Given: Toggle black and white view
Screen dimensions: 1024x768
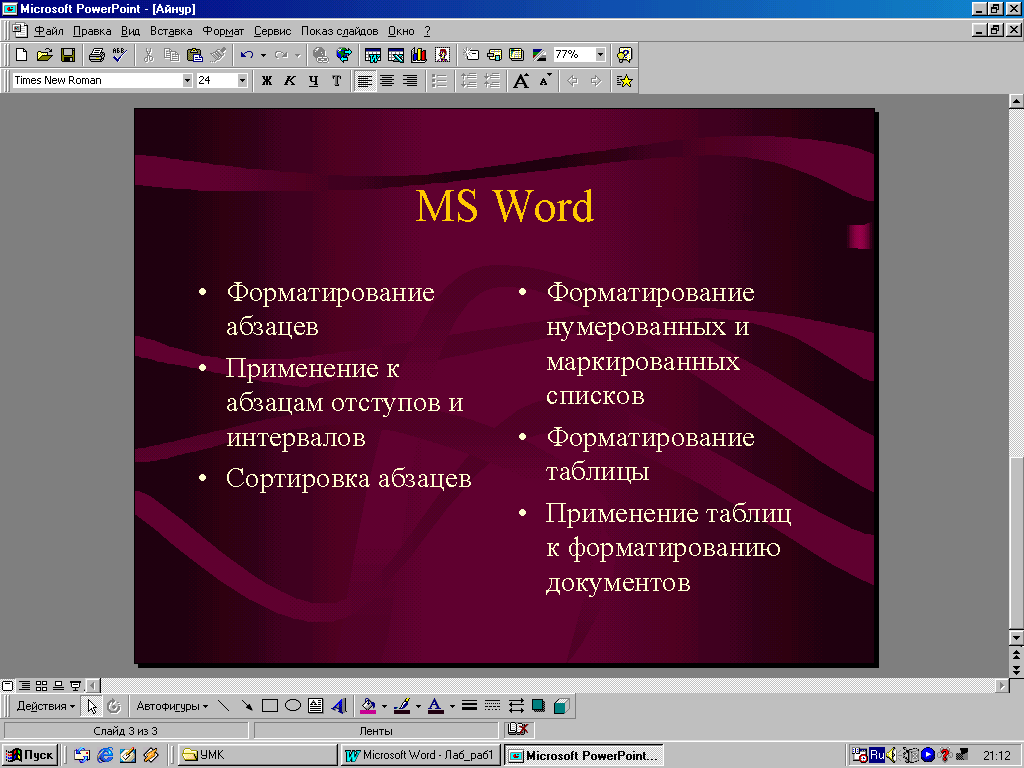Looking at the screenshot, I should 539,55.
